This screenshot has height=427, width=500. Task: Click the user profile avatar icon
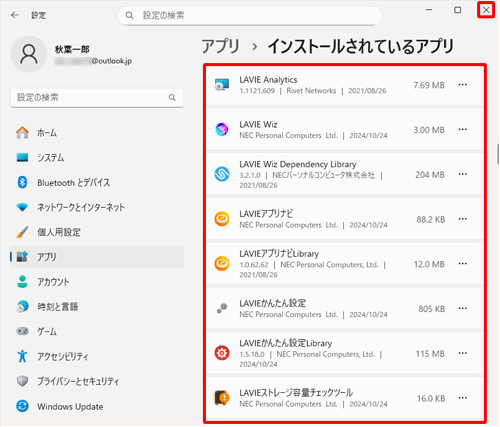[29, 54]
